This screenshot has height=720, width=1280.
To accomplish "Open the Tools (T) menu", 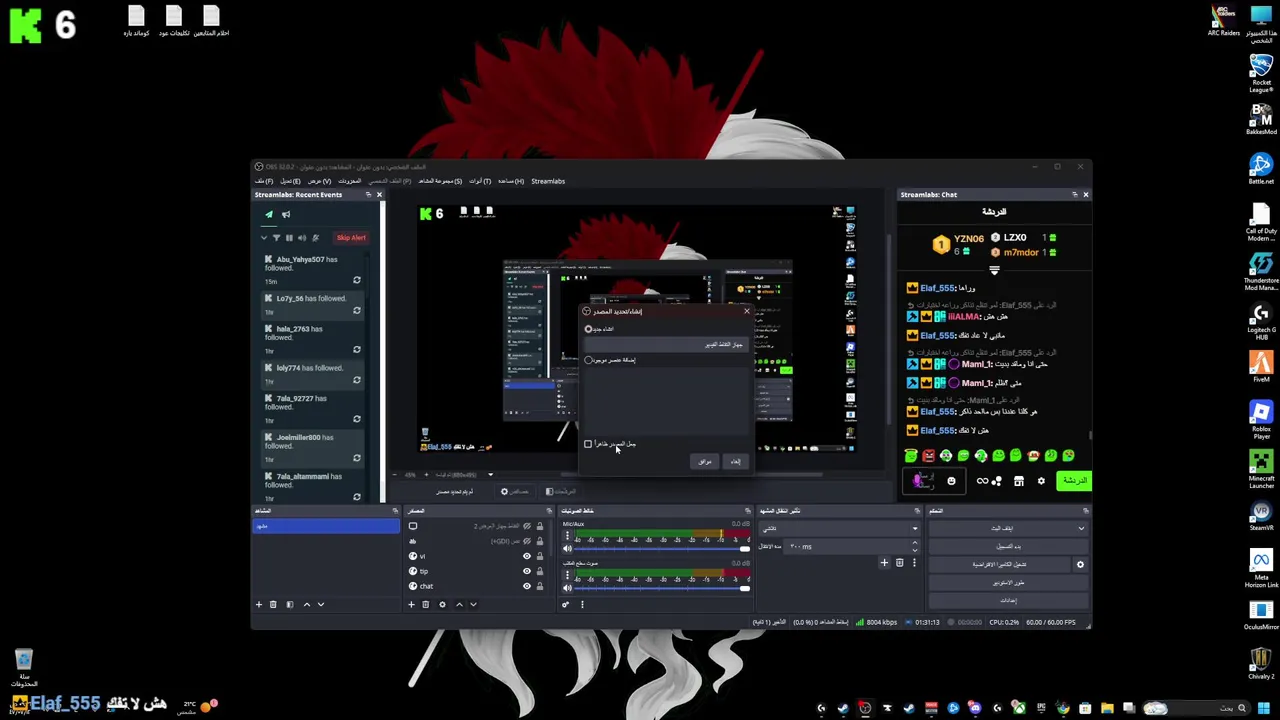I will 480,181.
